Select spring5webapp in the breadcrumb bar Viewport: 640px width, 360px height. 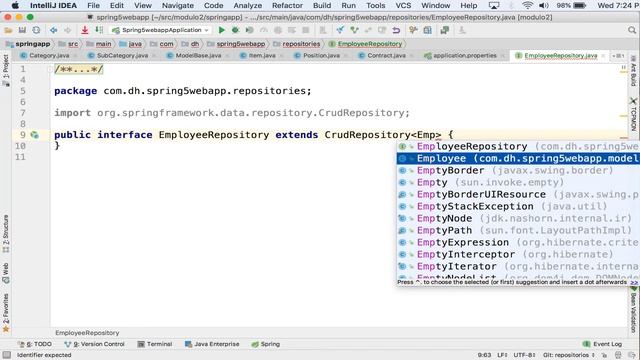pyautogui.click(x=236, y=44)
